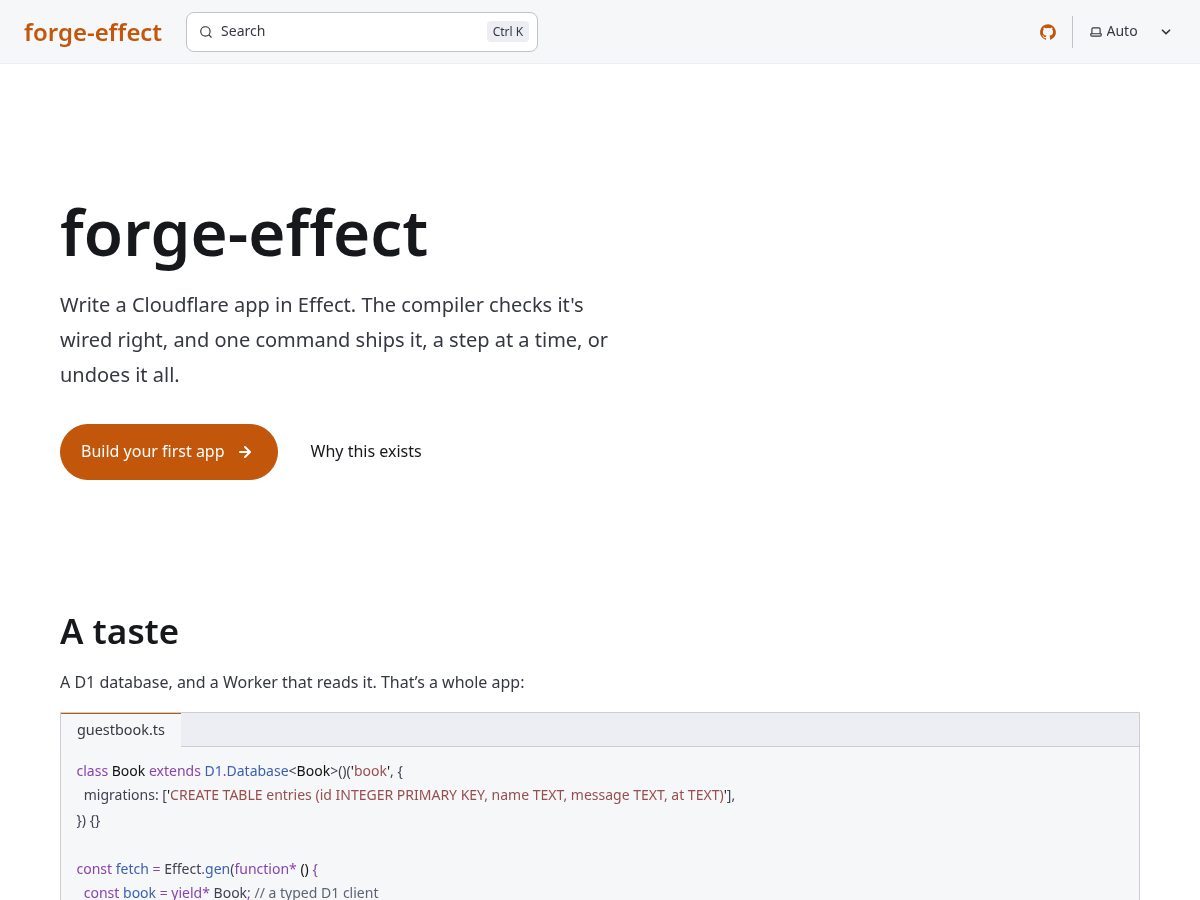1200x900 pixels.
Task: Open the Why this exists link
Action: (x=366, y=452)
